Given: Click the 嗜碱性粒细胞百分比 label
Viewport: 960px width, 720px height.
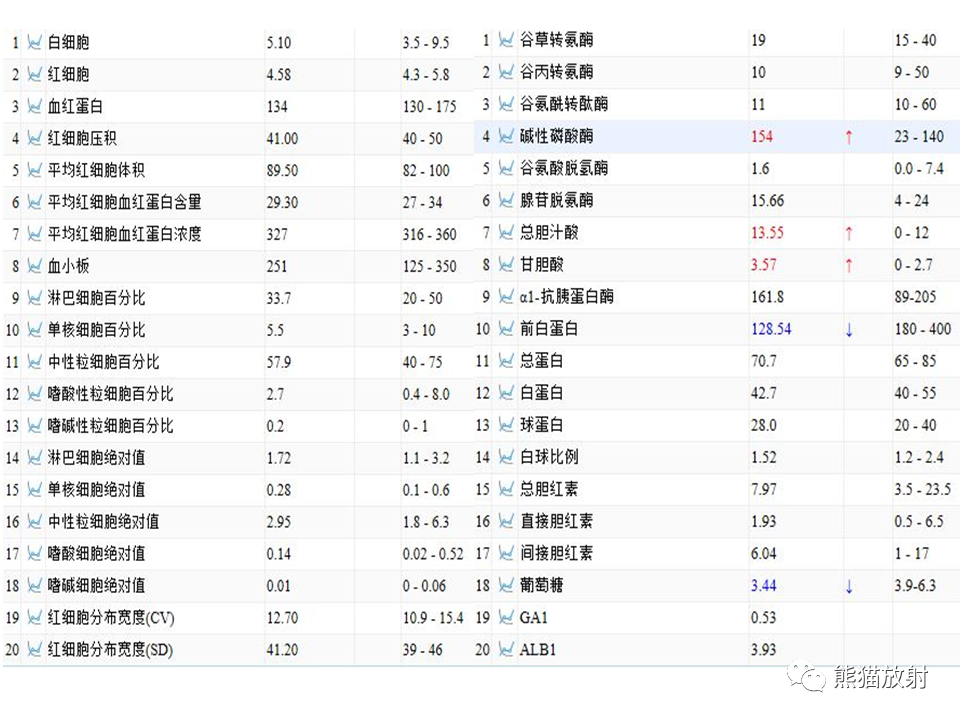Looking at the screenshot, I should click(110, 426).
